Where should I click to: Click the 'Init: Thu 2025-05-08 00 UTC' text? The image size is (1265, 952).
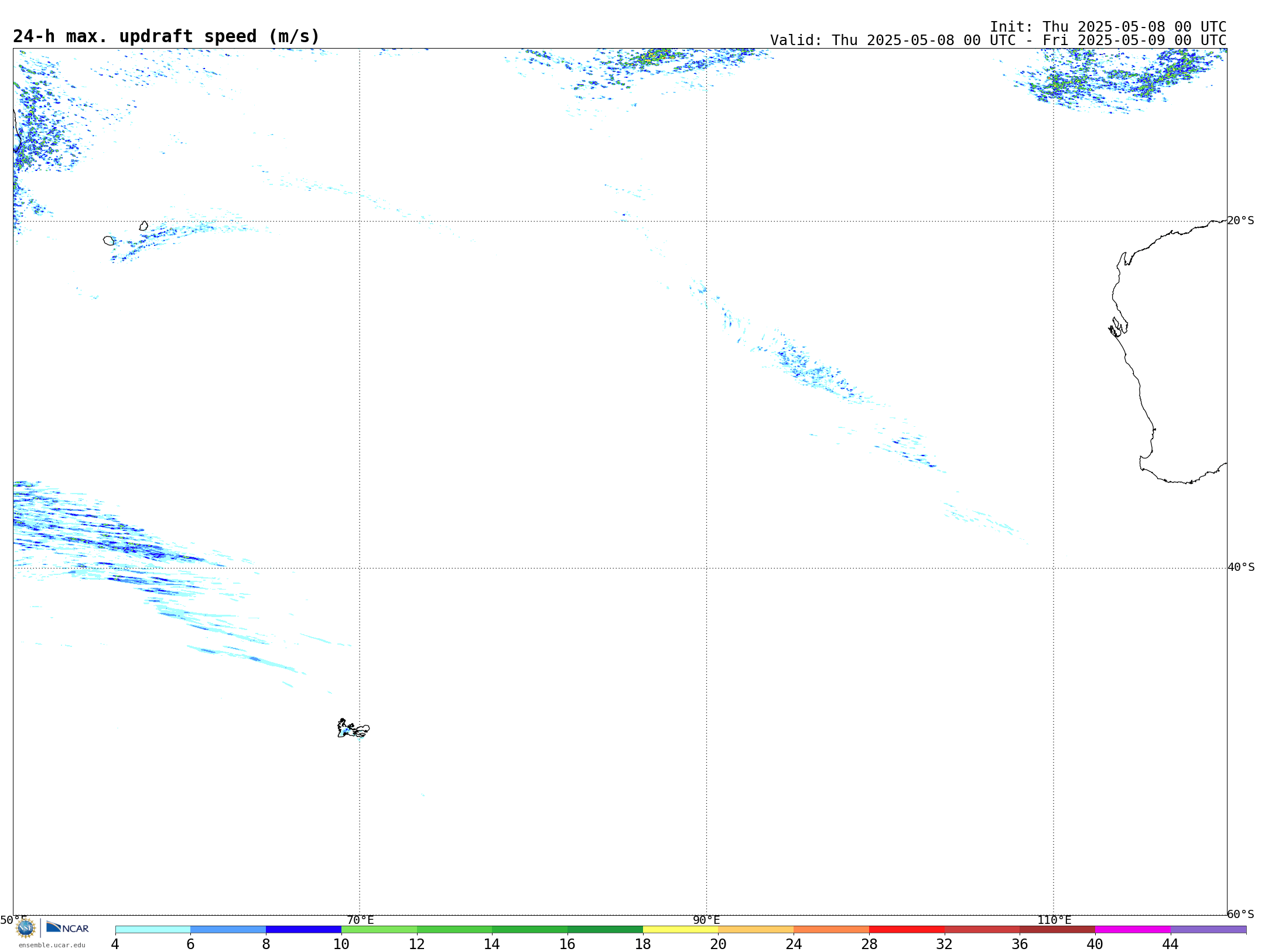tap(1108, 27)
